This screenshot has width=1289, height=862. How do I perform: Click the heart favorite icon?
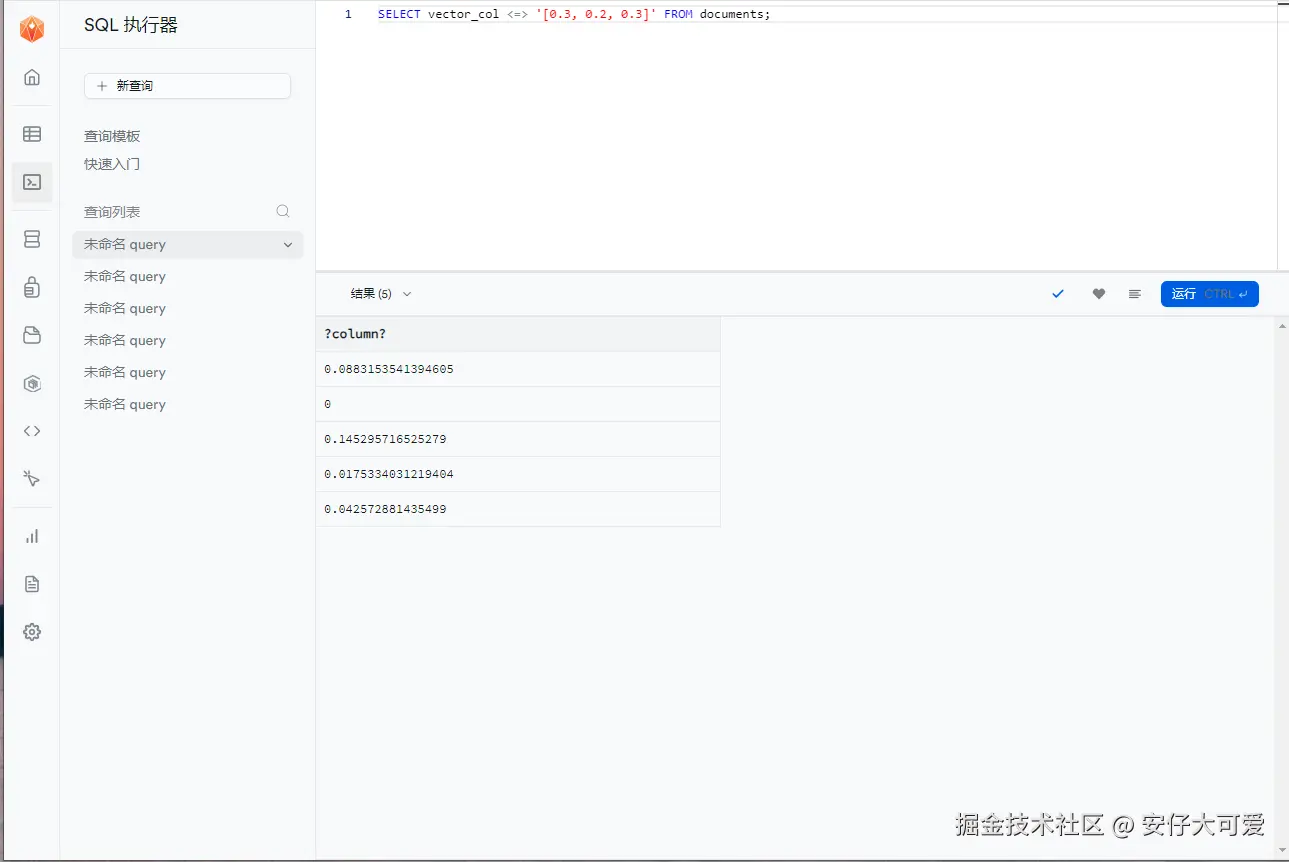[1099, 294]
